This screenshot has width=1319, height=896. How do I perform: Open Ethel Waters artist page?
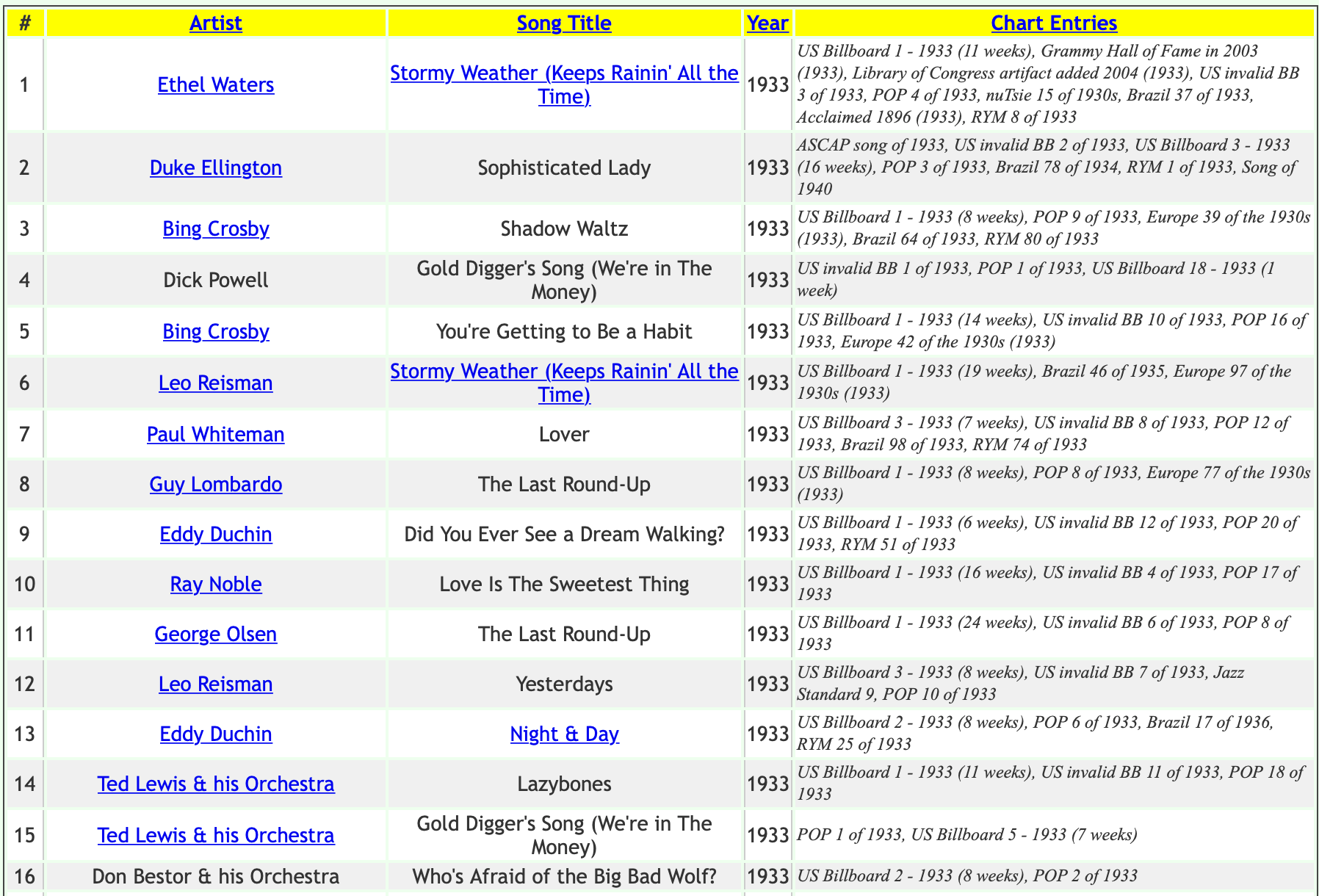click(x=216, y=84)
